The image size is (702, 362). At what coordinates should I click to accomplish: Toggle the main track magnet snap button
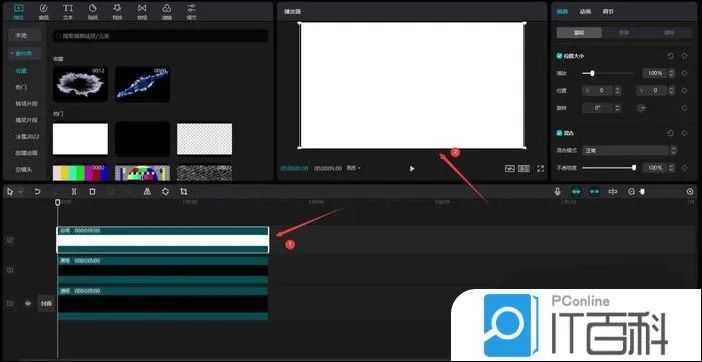pos(576,192)
